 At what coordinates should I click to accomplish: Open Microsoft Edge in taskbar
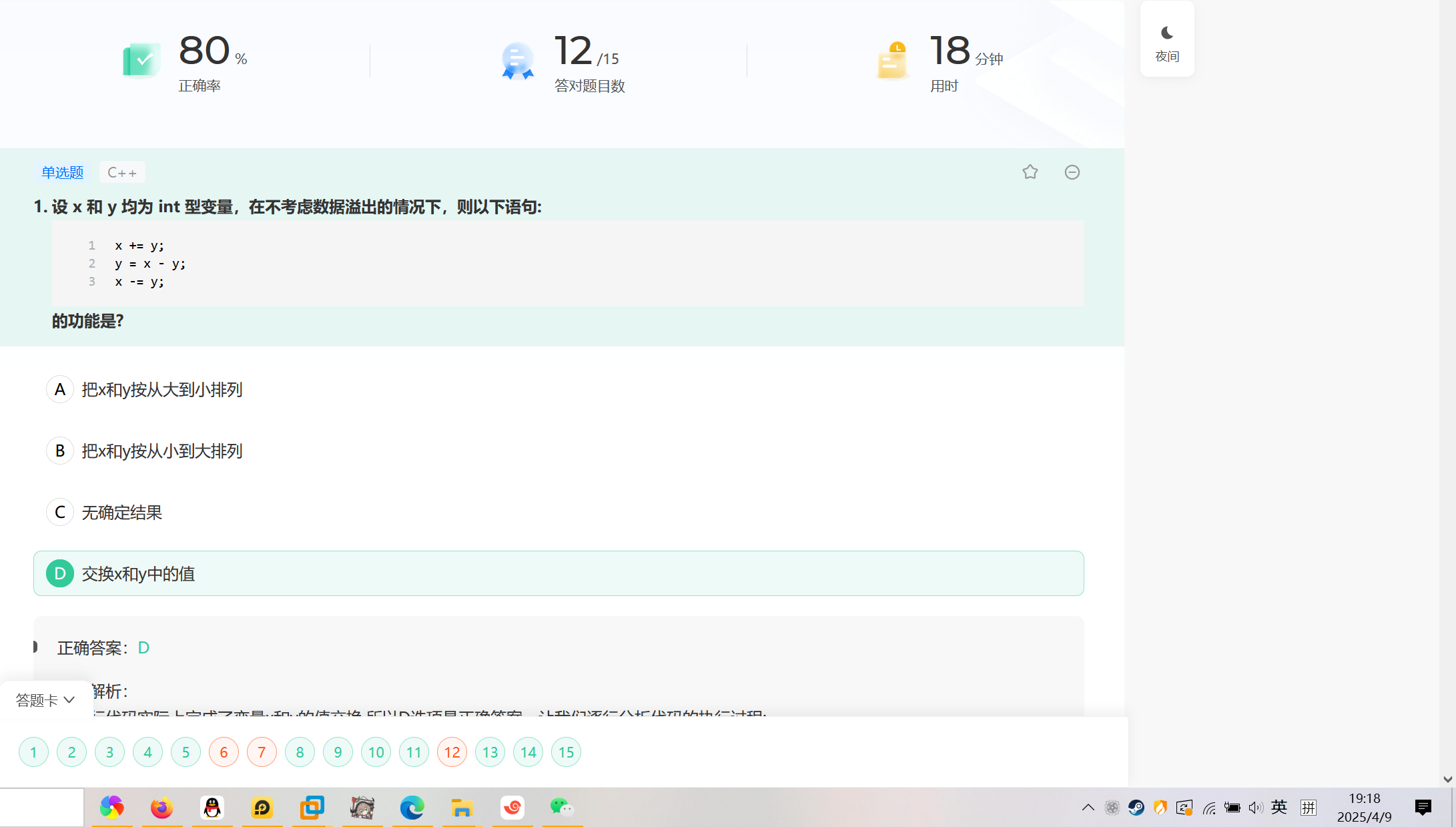pyautogui.click(x=412, y=808)
